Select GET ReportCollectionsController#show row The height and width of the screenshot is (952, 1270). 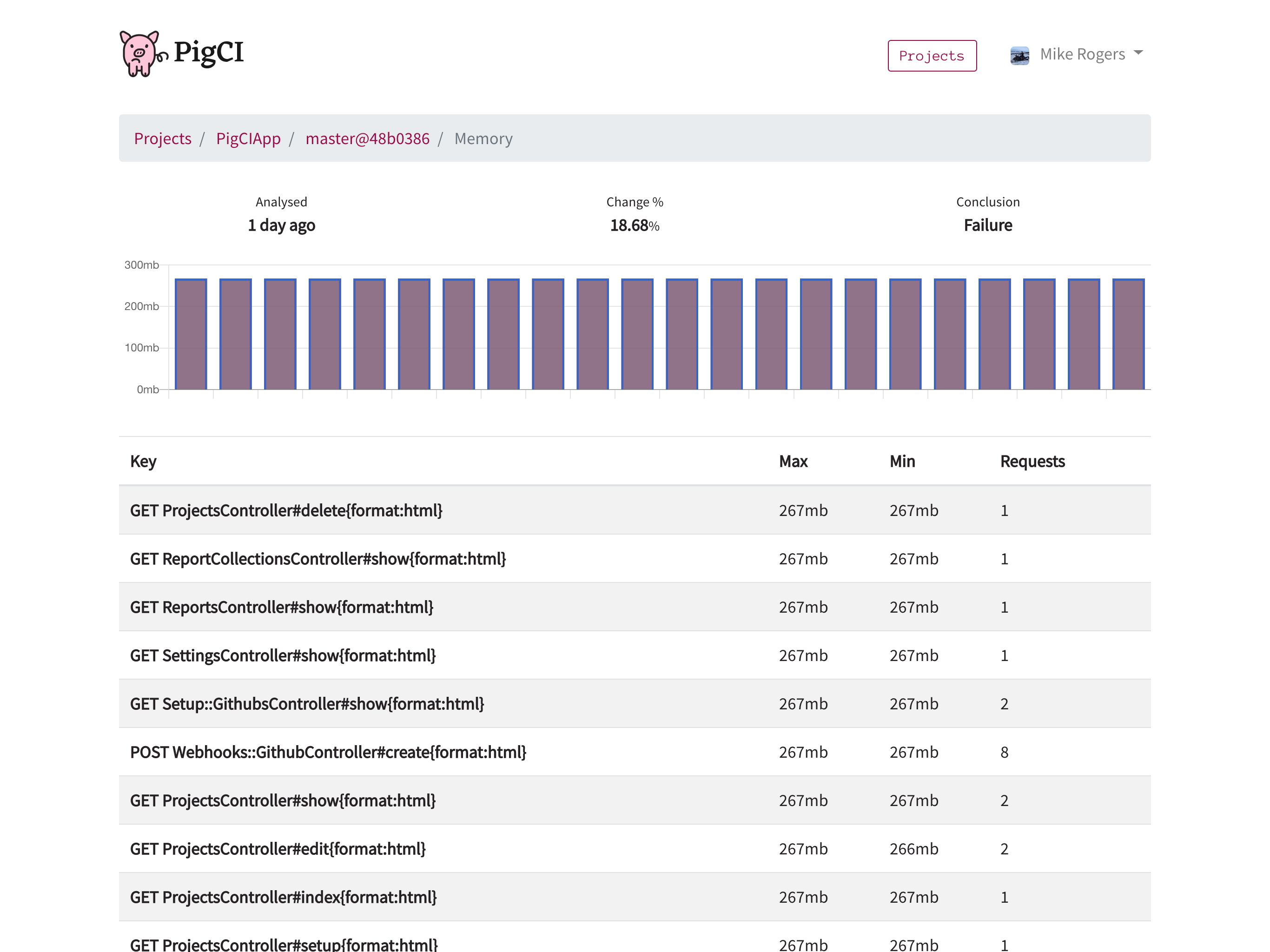[317, 558]
